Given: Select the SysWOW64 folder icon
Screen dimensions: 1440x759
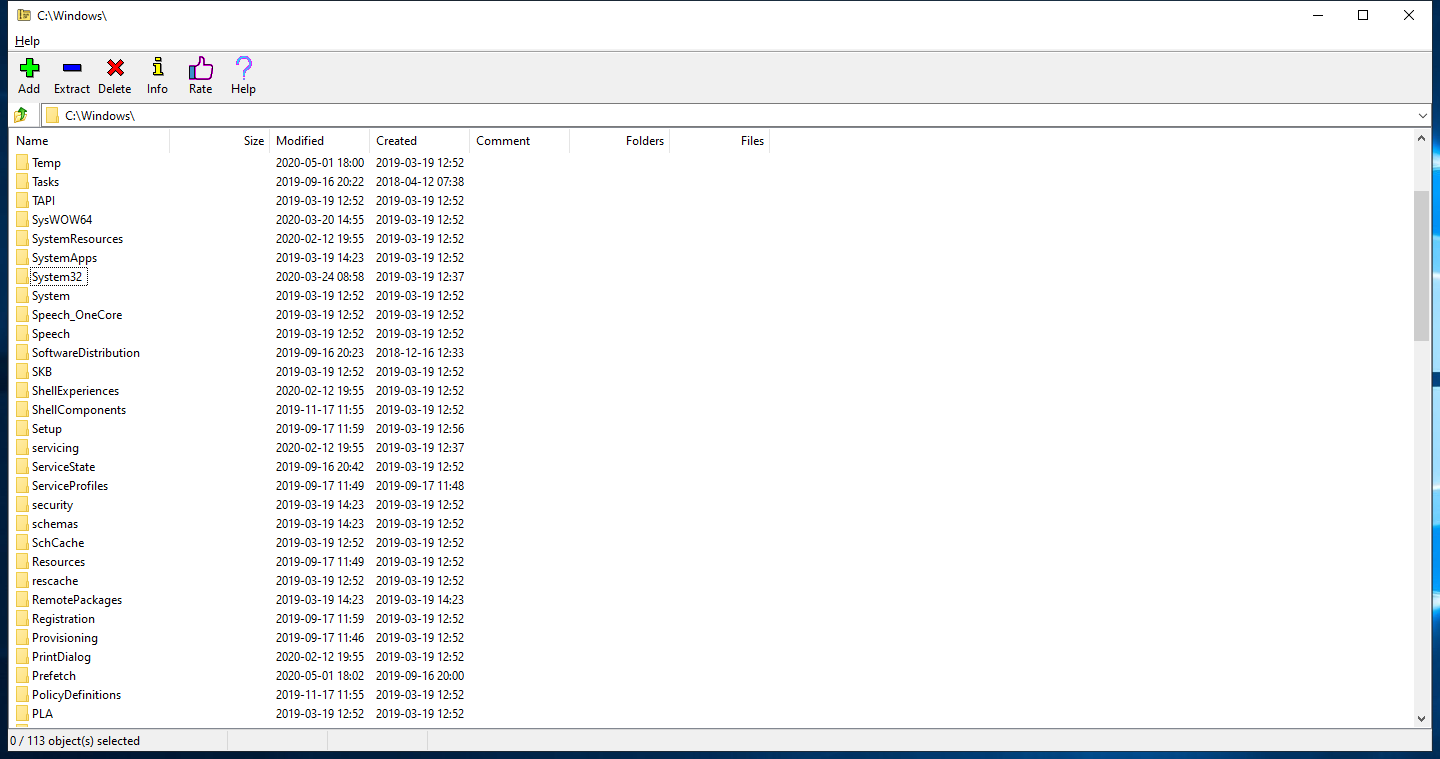Looking at the screenshot, I should 22,219.
